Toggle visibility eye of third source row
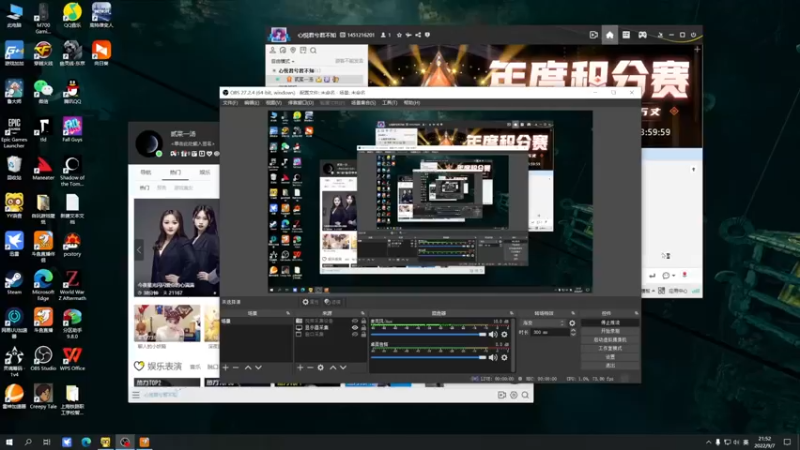Viewport: 800px width, 450px height. point(355,334)
